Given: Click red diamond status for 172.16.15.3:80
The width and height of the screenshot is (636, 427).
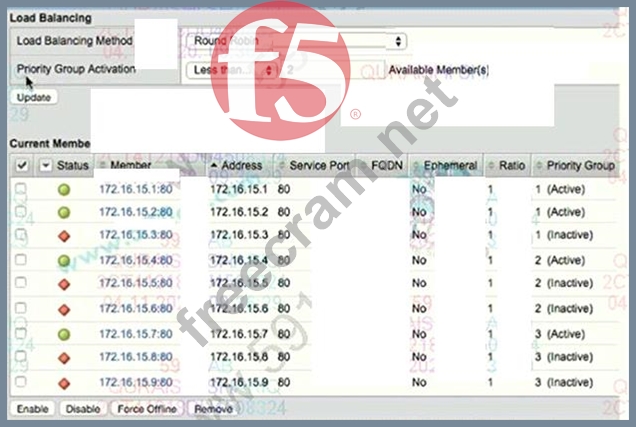Looking at the screenshot, I should tap(64, 236).
